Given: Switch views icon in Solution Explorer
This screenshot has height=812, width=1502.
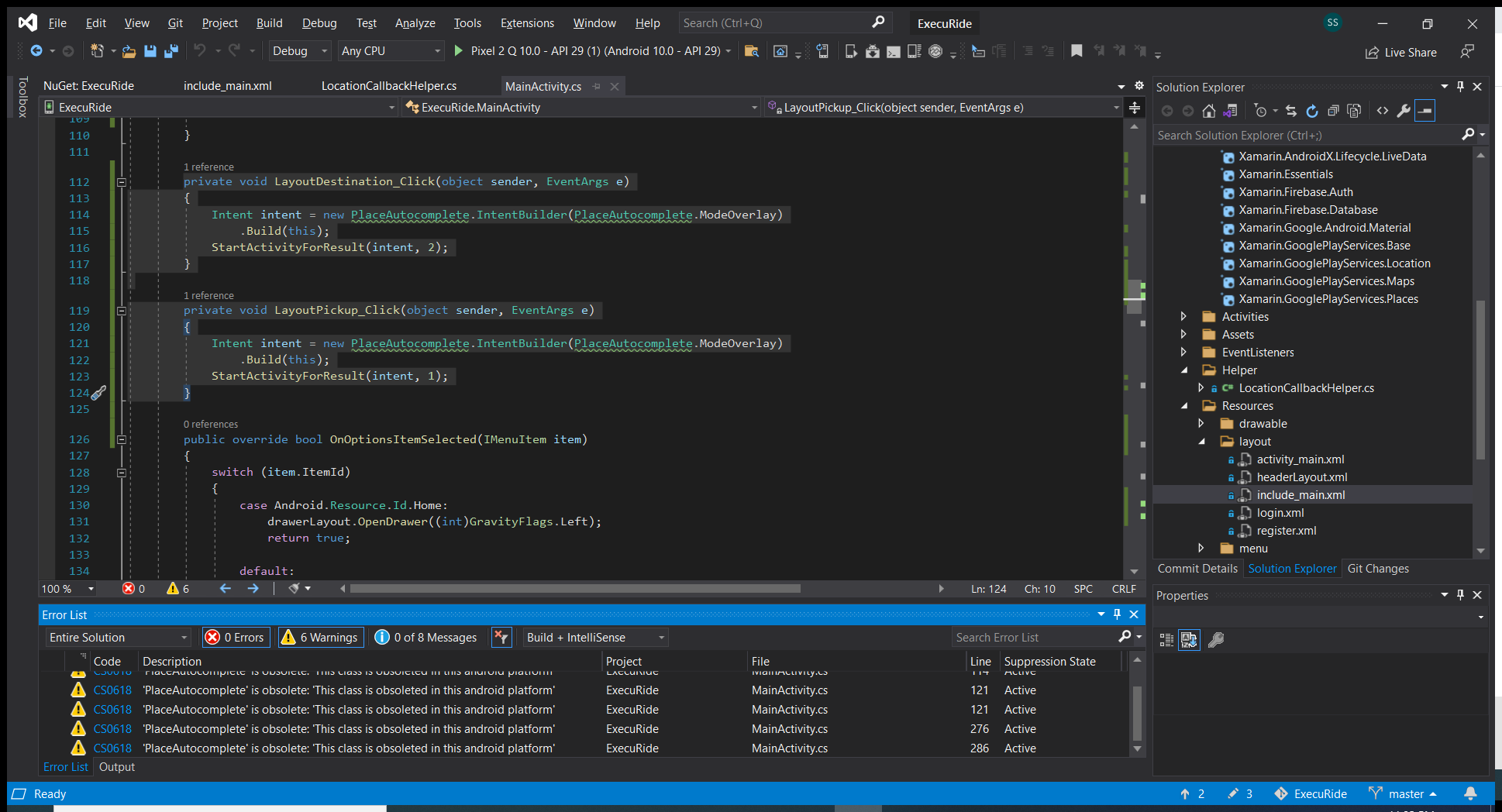Looking at the screenshot, I should pyautogui.click(x=1230, y=111).
